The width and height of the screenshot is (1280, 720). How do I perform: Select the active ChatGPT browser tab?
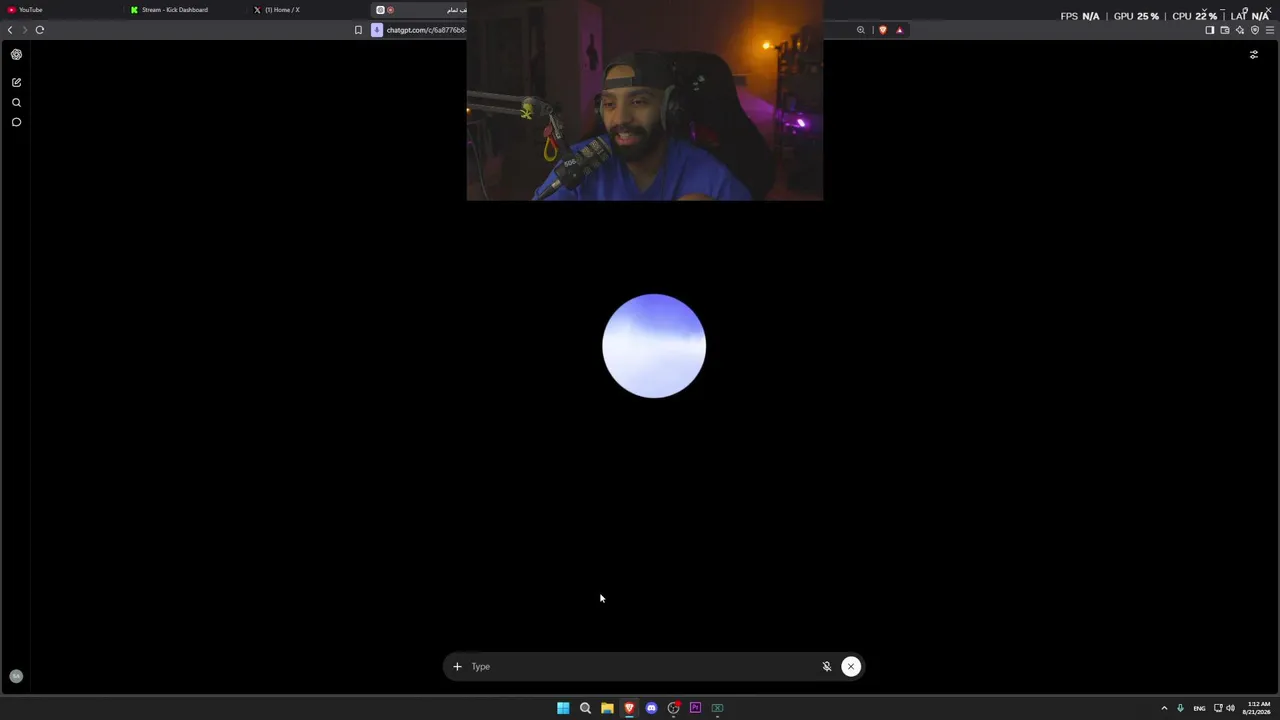(x=420, y=10)
